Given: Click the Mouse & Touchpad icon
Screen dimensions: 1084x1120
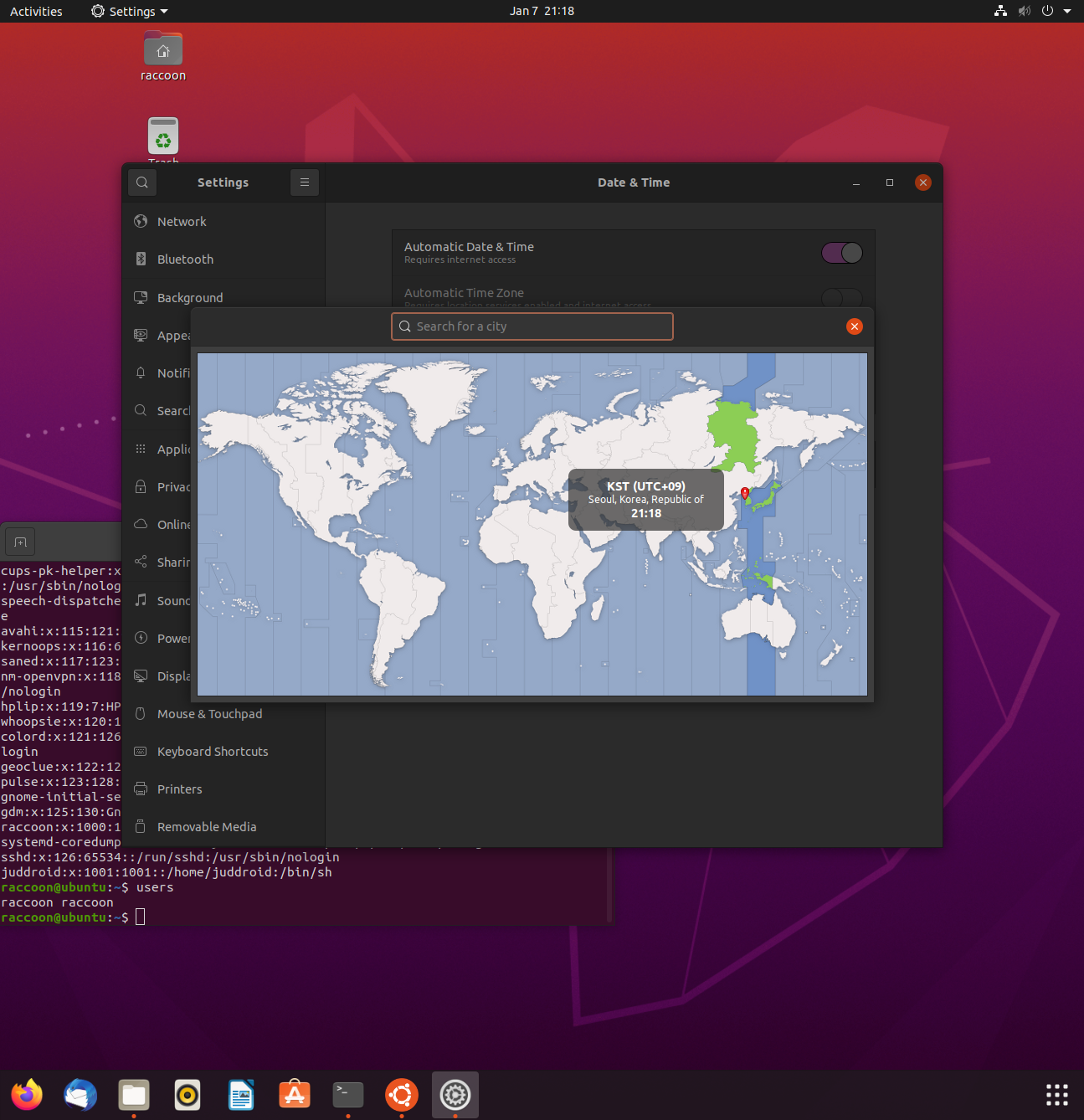Looking at the screenshot, I should click(141, 713).
